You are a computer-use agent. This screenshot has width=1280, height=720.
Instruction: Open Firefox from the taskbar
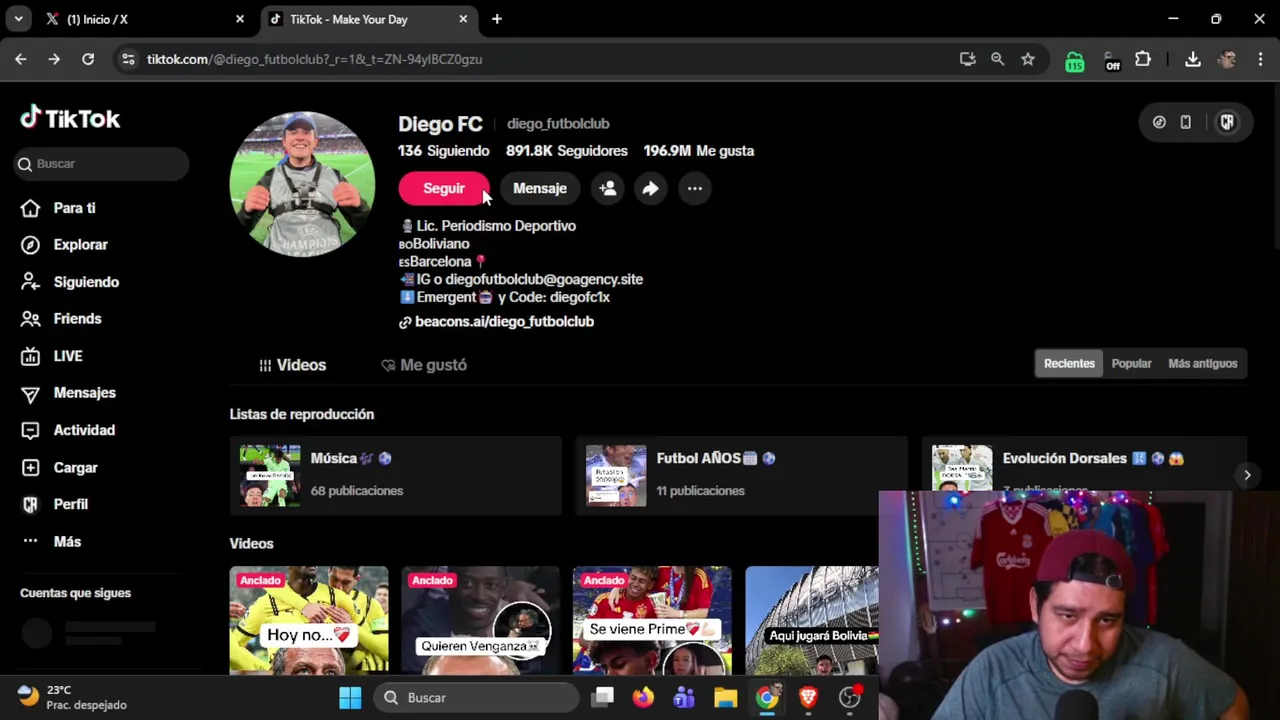point(643,697)
